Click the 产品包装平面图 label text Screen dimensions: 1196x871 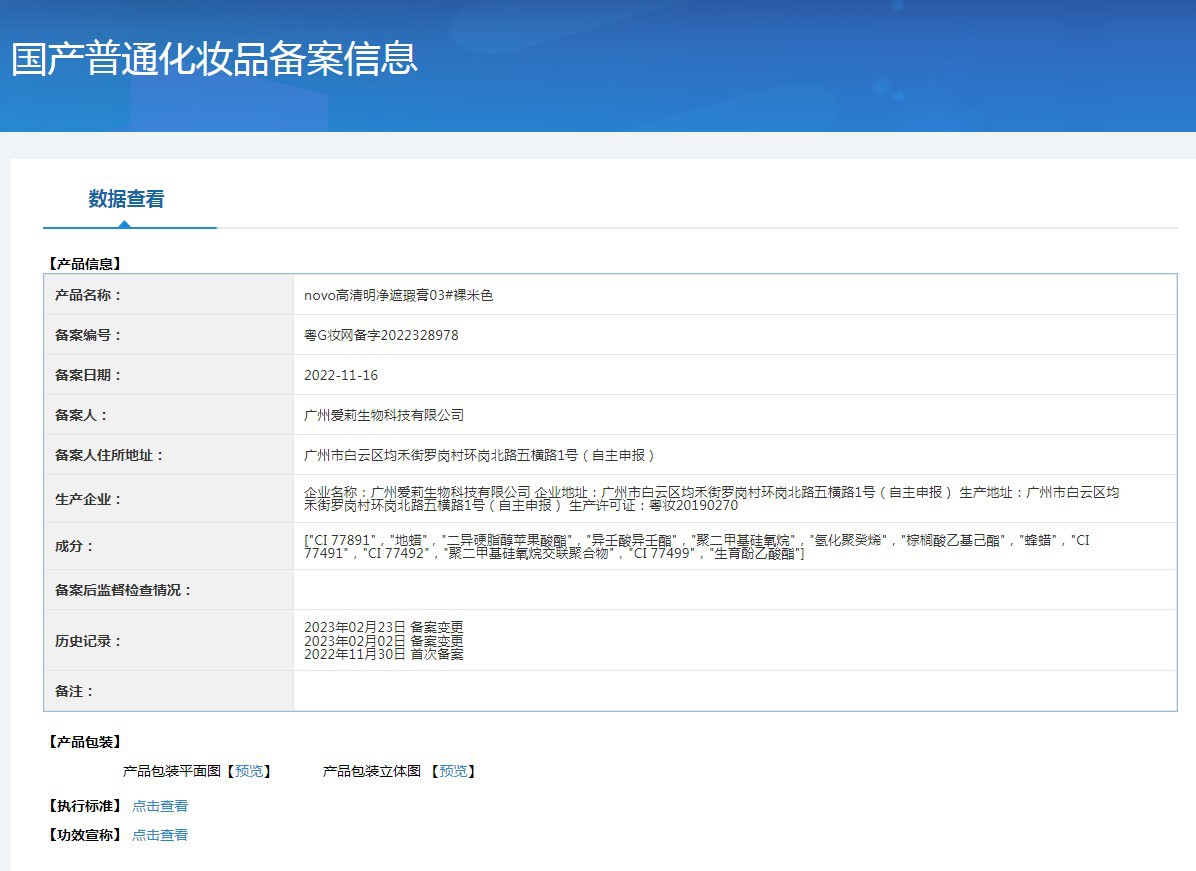coord(172,771)
